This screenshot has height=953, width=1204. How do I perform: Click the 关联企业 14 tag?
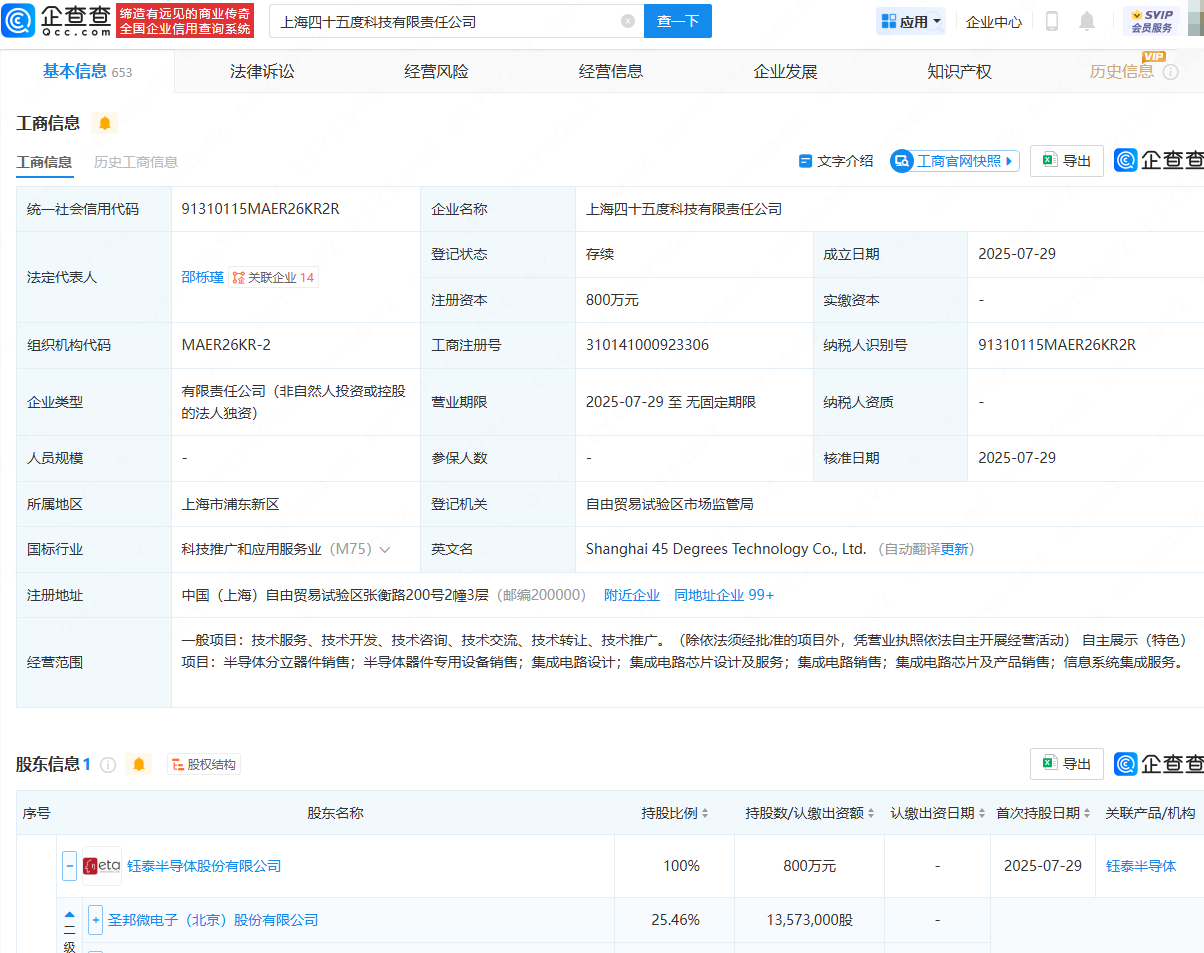tap(274, 278)
